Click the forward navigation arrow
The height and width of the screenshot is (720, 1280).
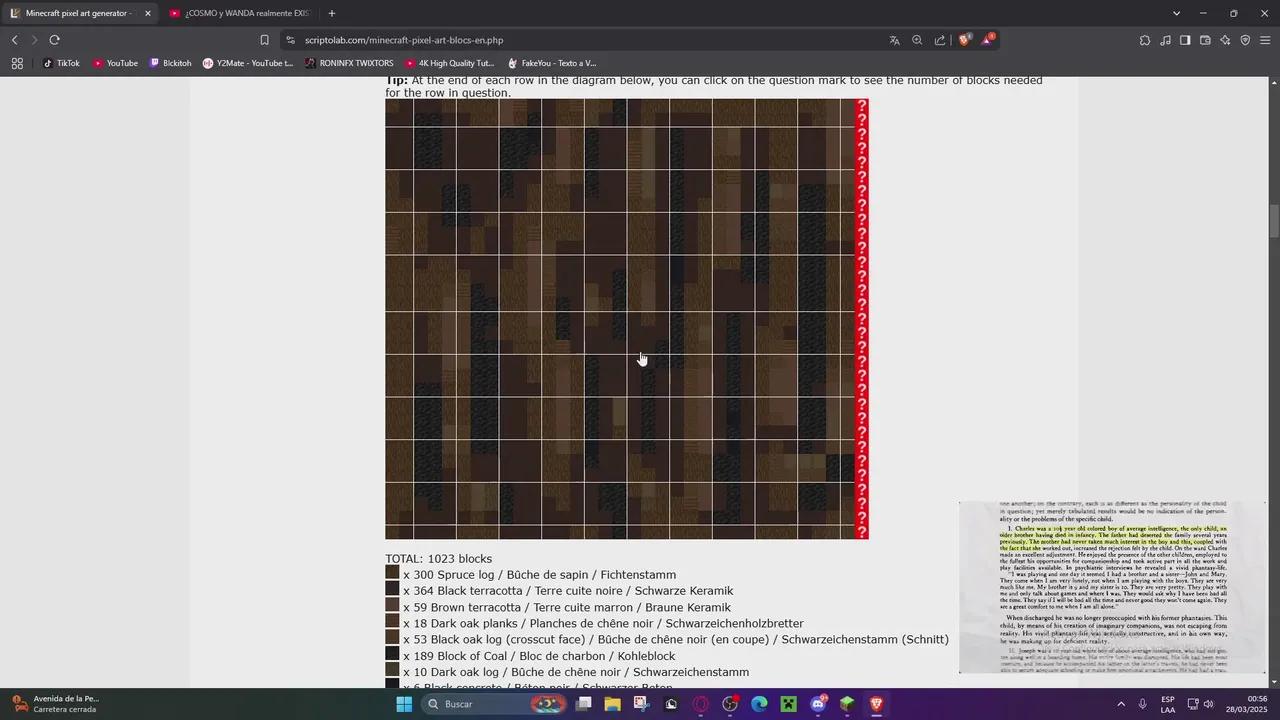click(x=34, y=40)
